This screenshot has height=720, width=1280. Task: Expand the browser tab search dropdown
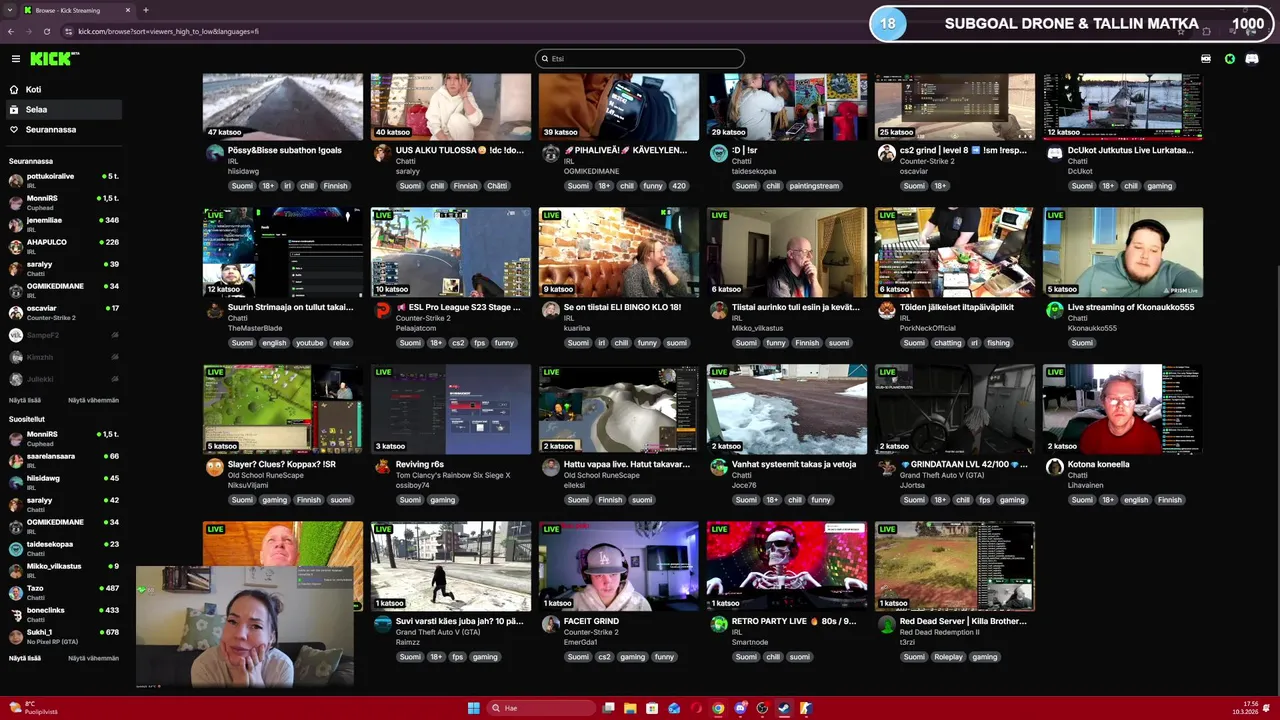pyautogui.click(x=9, y=10)
